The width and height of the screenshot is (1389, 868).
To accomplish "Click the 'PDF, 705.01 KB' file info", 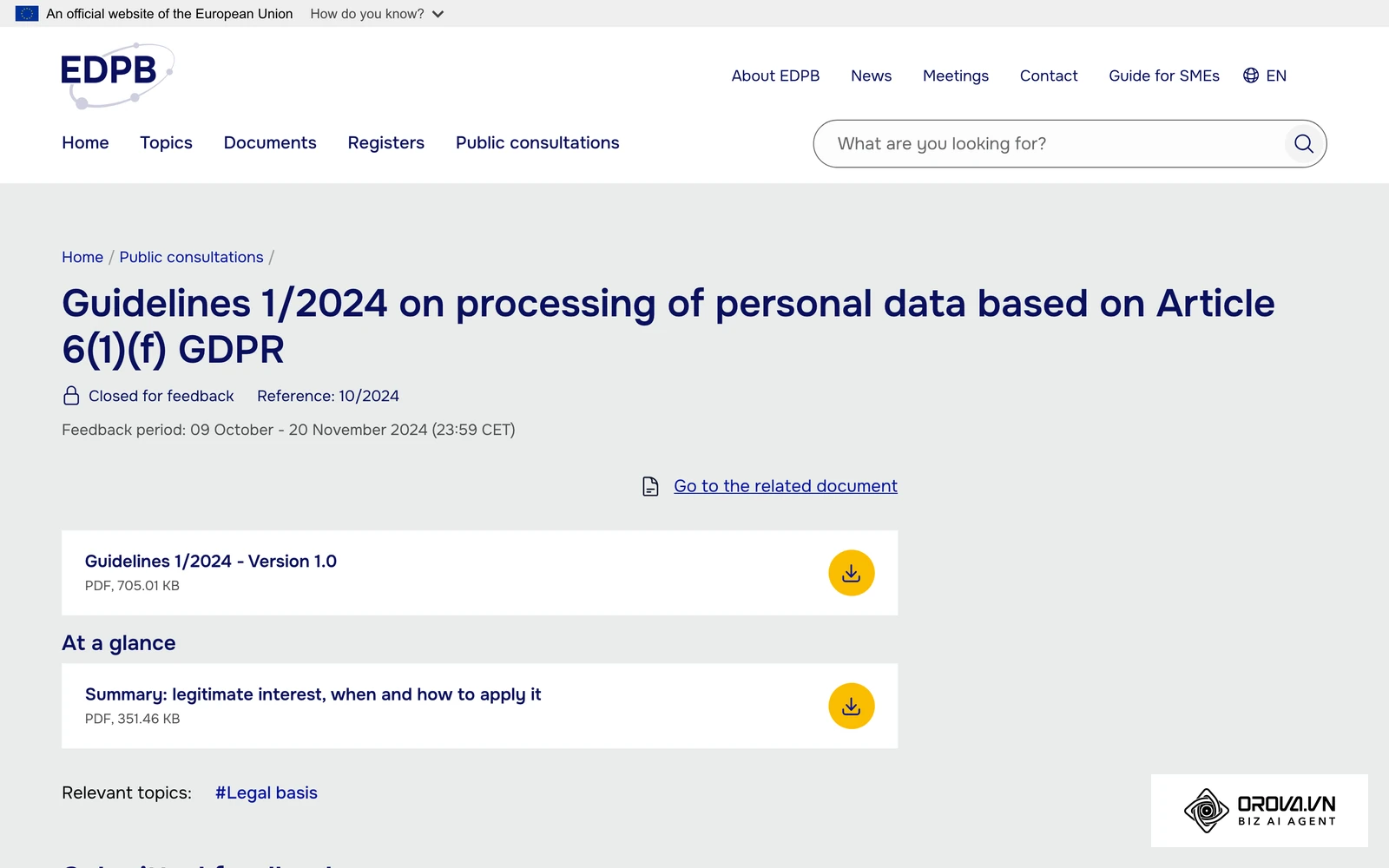I will (132, 586).
